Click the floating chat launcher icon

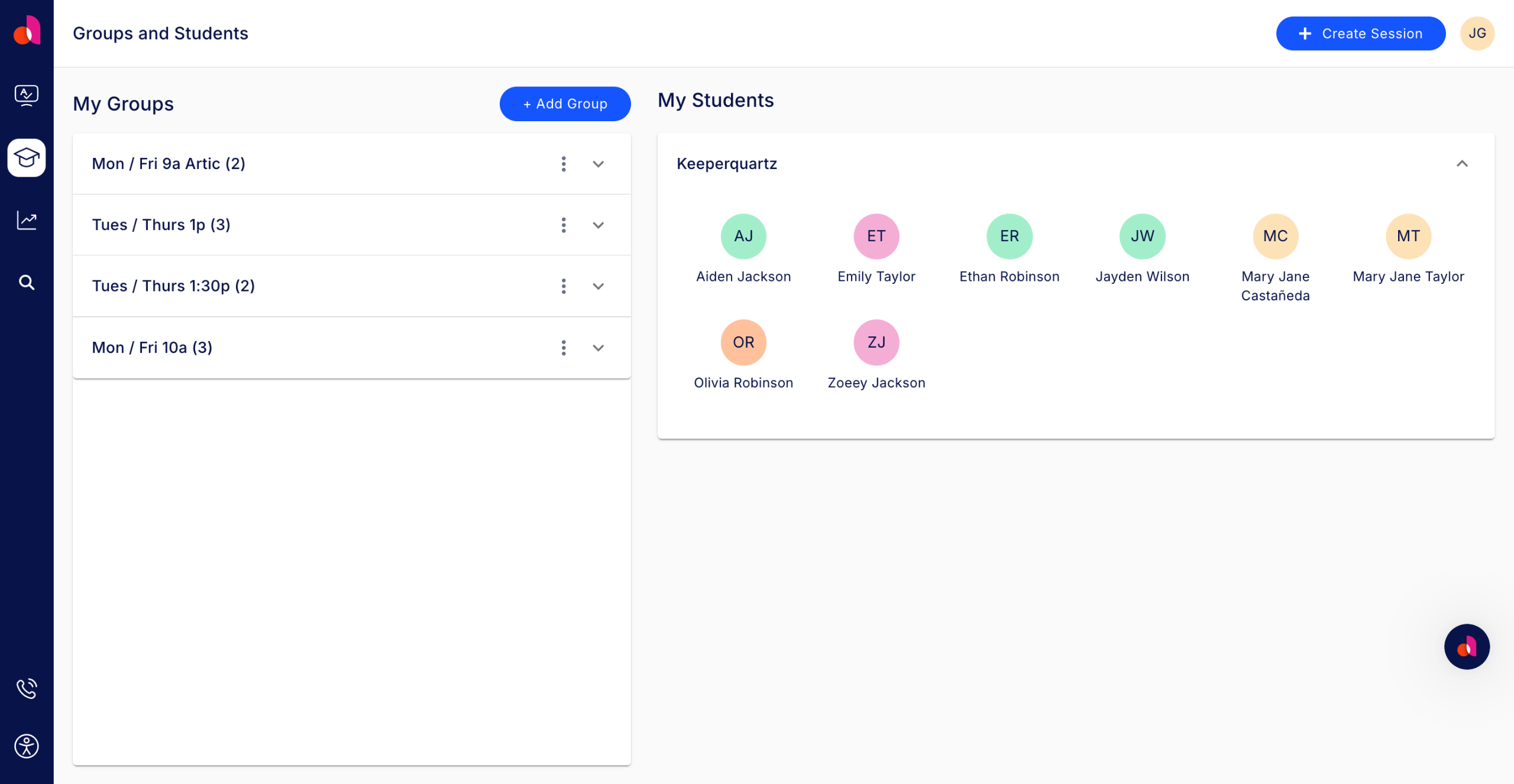(1467, 647)
